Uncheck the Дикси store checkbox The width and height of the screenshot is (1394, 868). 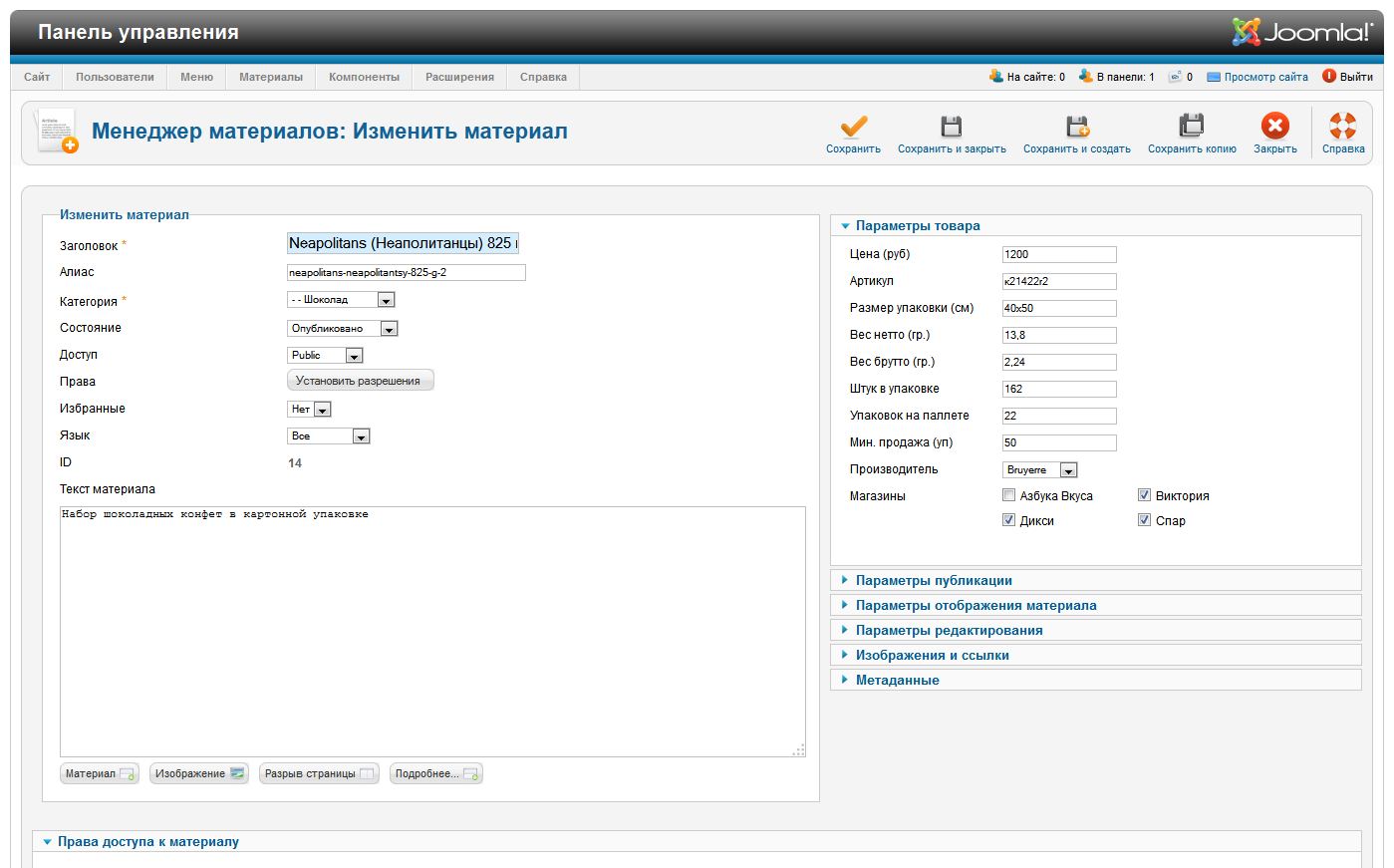click(x=1009, y=520)
